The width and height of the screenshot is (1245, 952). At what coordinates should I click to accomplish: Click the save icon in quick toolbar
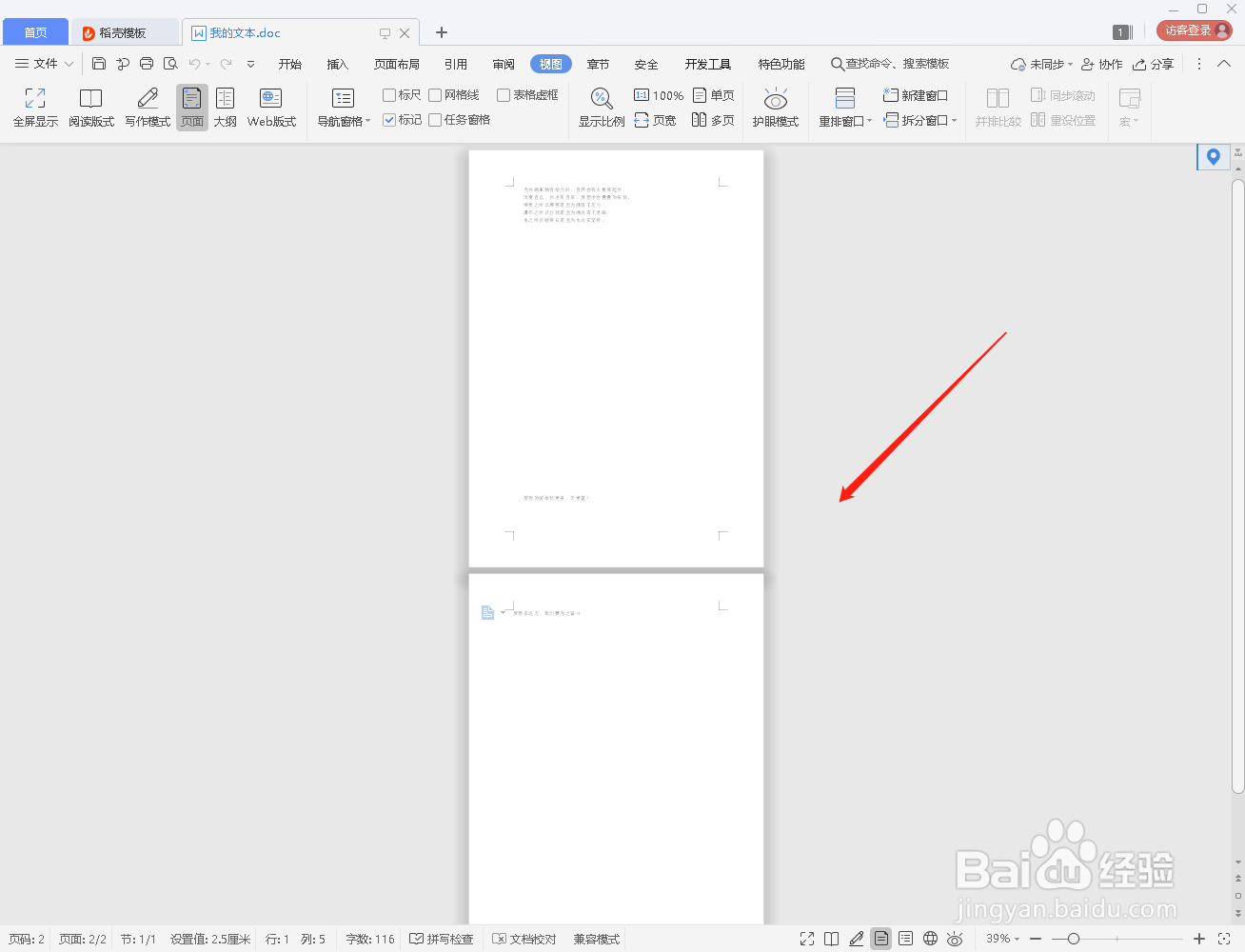(99, 64)
